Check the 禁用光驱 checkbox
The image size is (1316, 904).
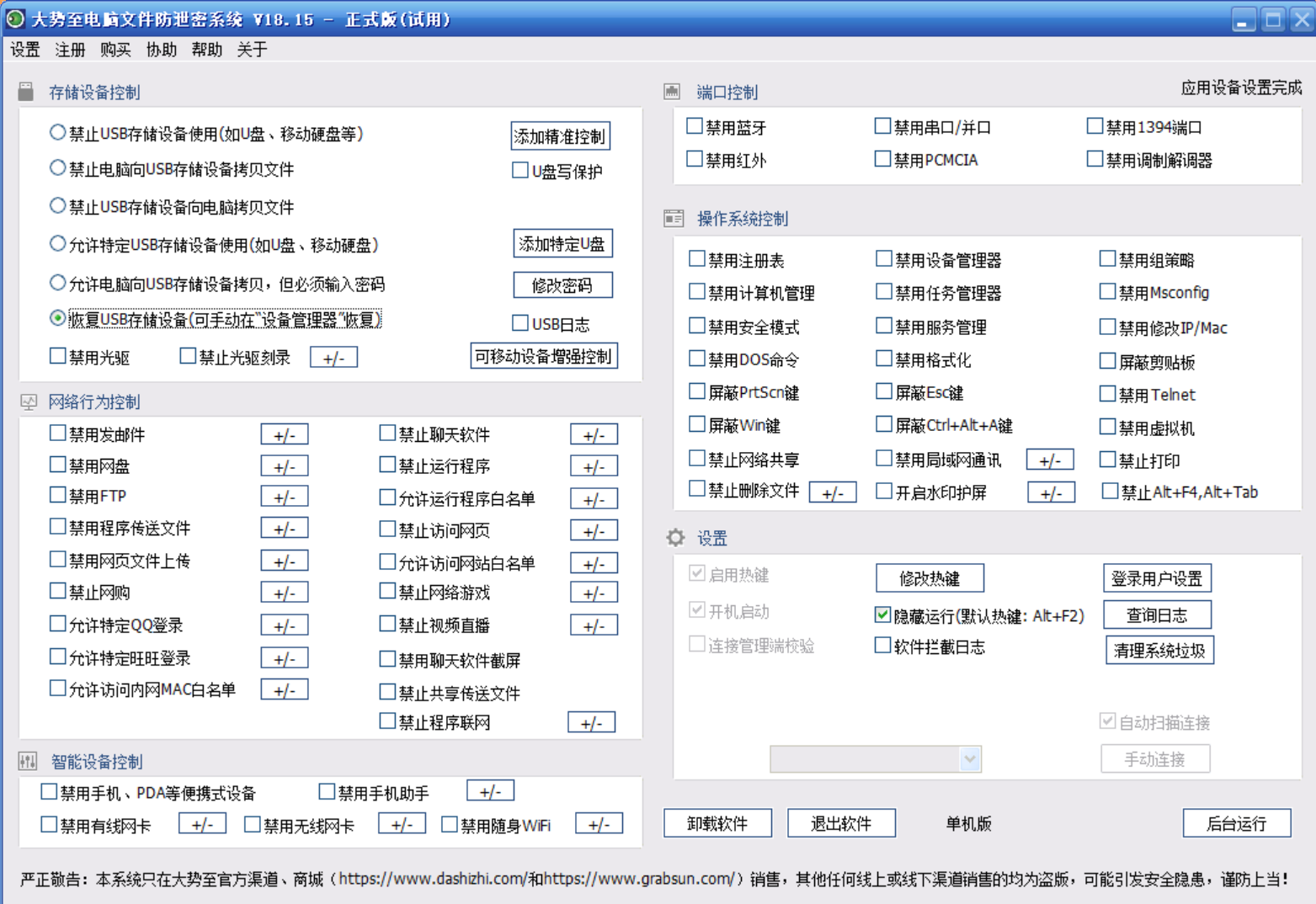57,355
